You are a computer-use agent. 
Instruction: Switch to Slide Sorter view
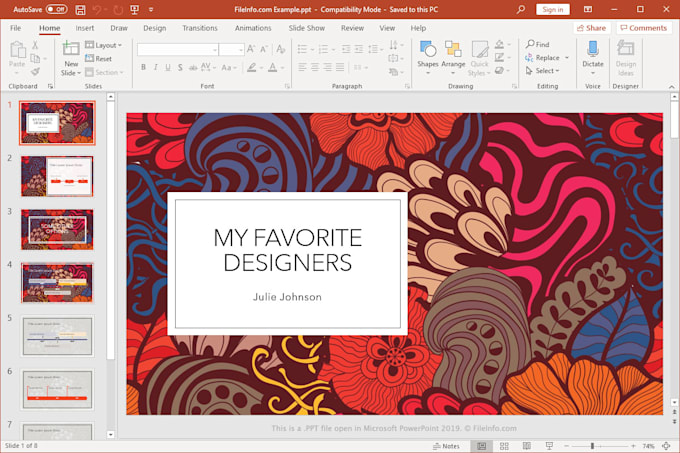tap(504, 445)
